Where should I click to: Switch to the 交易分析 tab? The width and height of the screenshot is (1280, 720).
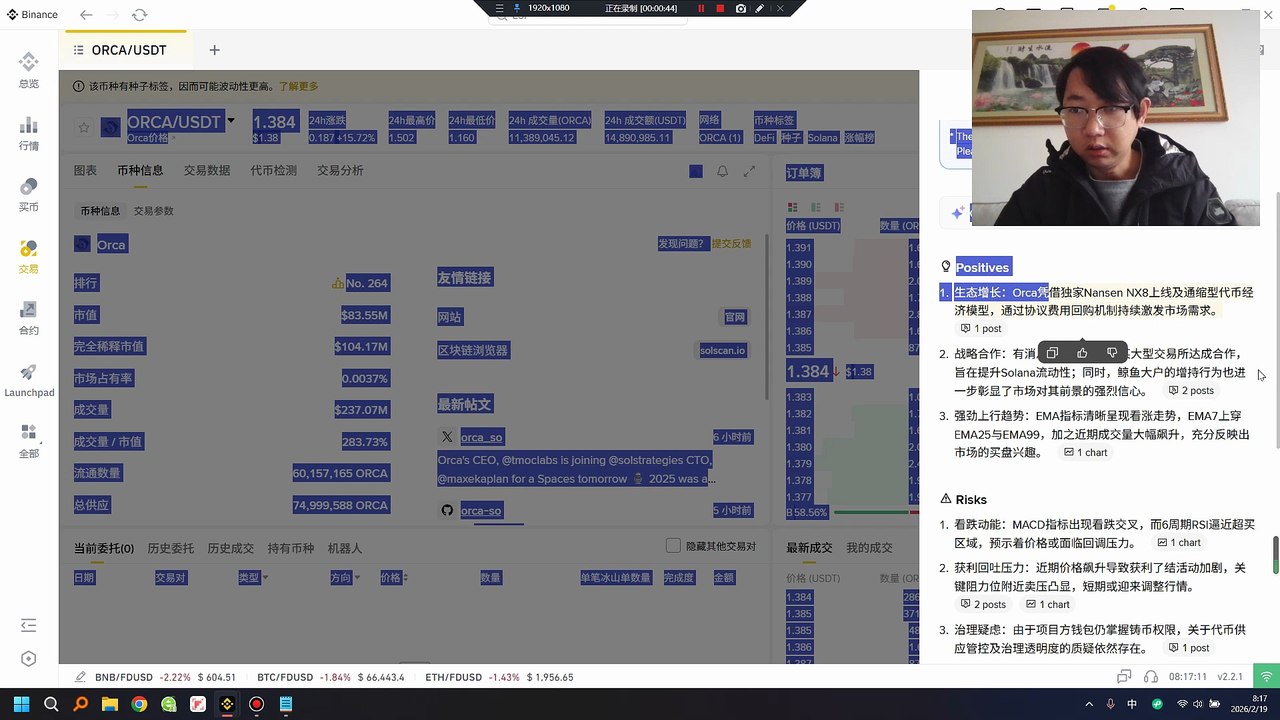340,171
